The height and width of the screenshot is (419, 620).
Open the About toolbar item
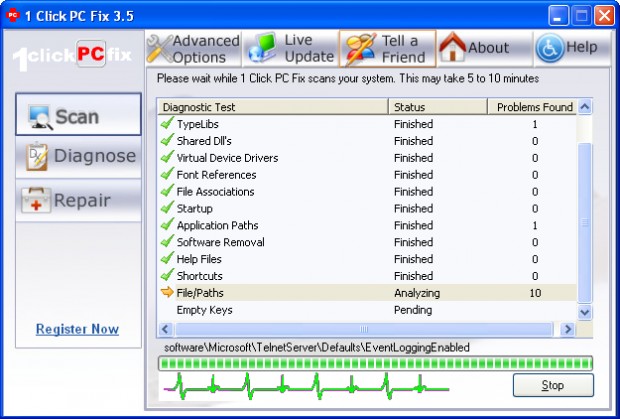click(x=485, y=48)
